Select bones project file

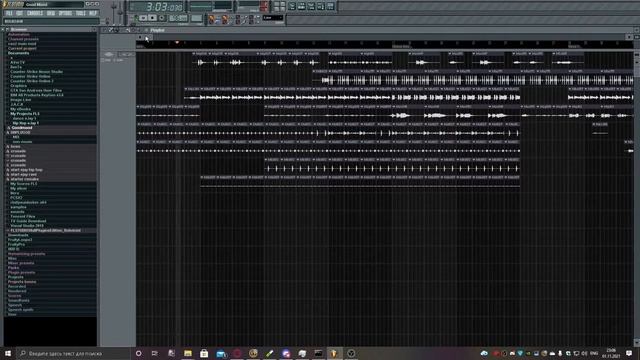(x=15, y=147)
